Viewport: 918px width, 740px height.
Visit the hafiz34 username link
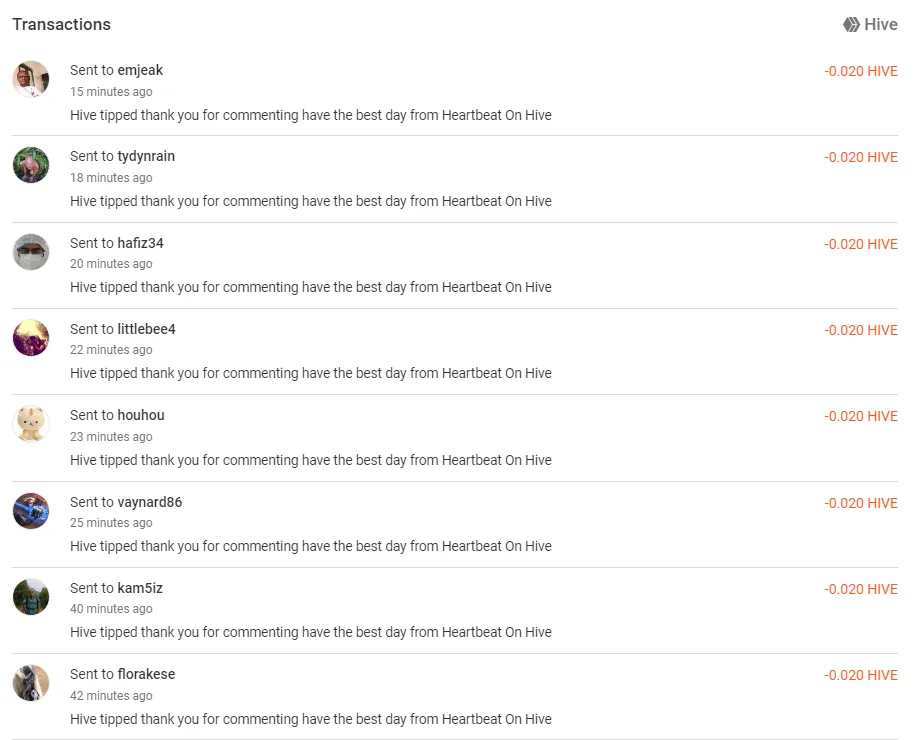coord(140,243)
